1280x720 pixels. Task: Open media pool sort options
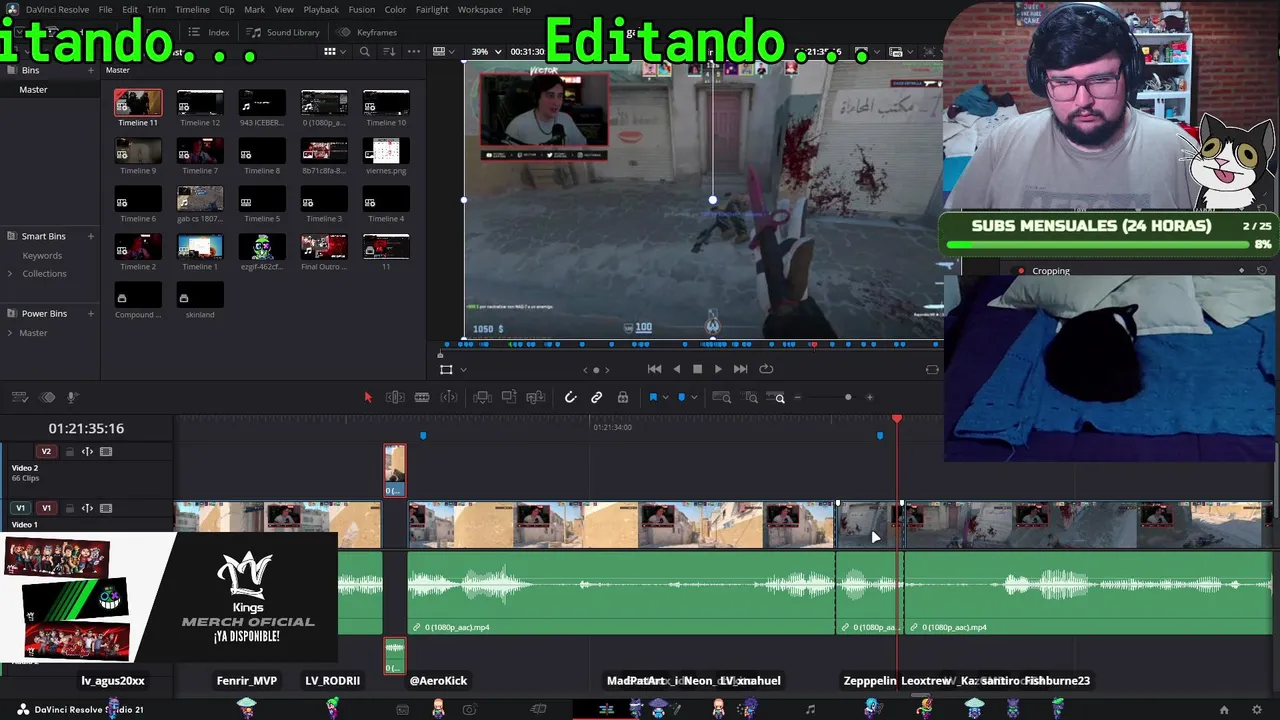click(389, 52)
